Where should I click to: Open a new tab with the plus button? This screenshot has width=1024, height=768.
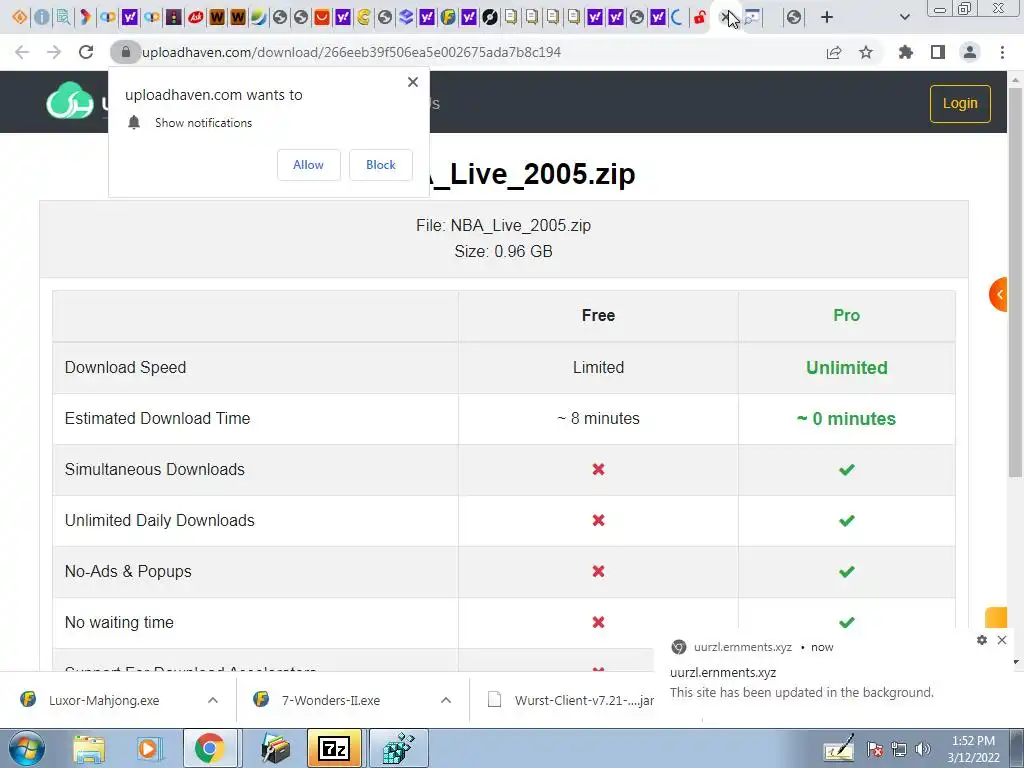pos(827,17)
